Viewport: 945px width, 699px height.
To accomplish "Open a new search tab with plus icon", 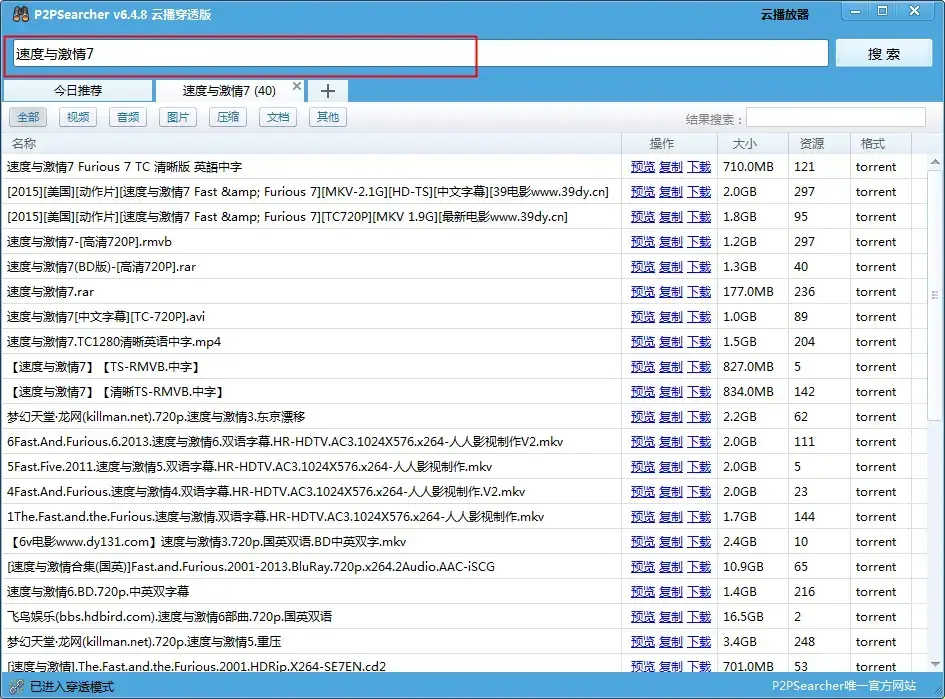I will pyautogui.click(x=328, y=91).
